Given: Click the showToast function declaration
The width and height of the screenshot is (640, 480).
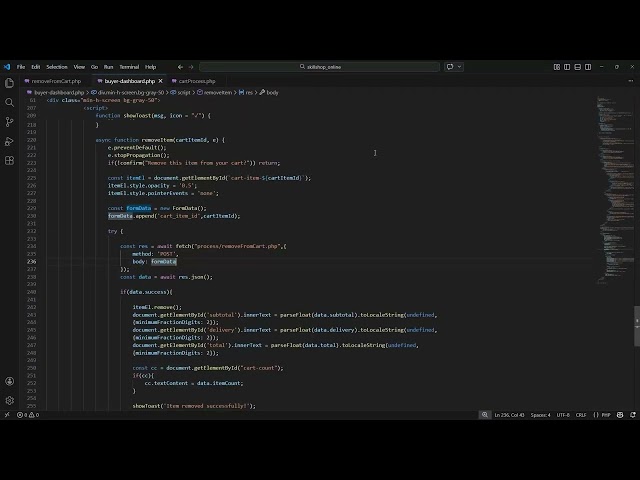Looking at the screenshot, I should pos(137,116).
